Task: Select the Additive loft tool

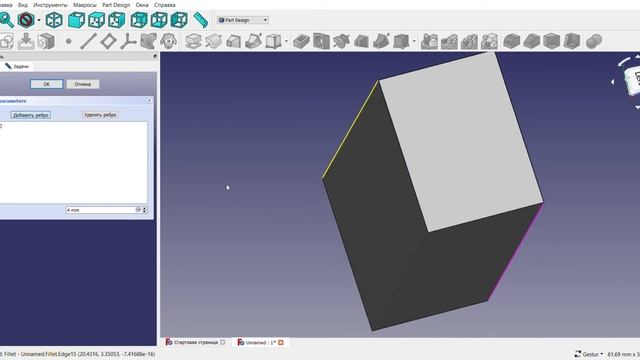Action: coord(233,41)
